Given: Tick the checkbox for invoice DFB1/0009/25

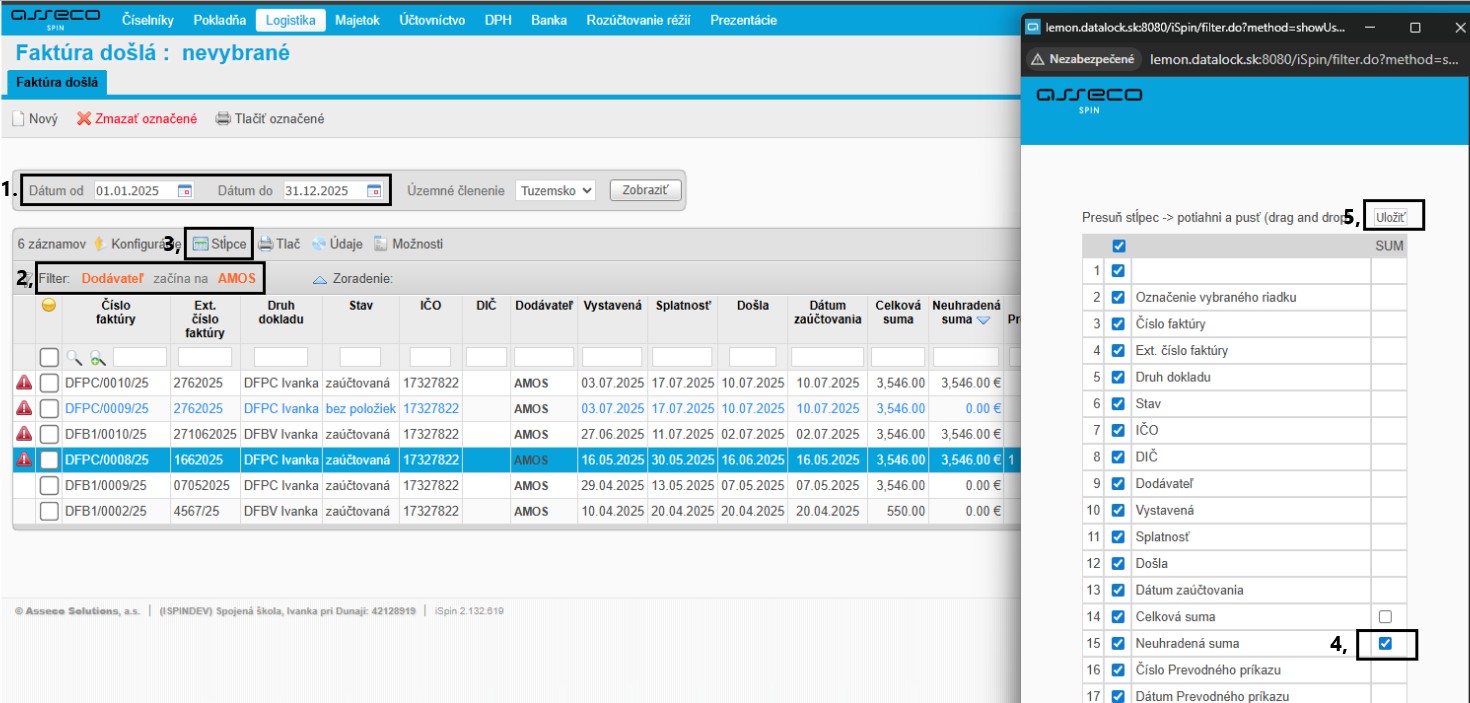Looking at the screenshot, I should 50,485.
